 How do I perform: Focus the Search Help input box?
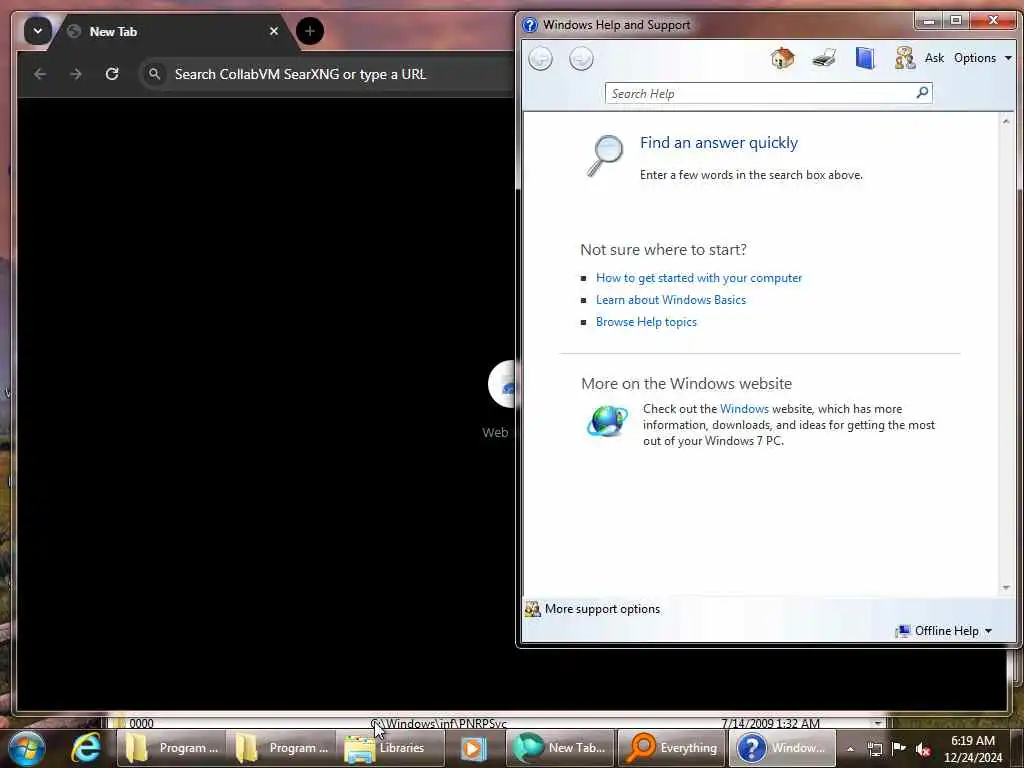[x=760, y=93]
